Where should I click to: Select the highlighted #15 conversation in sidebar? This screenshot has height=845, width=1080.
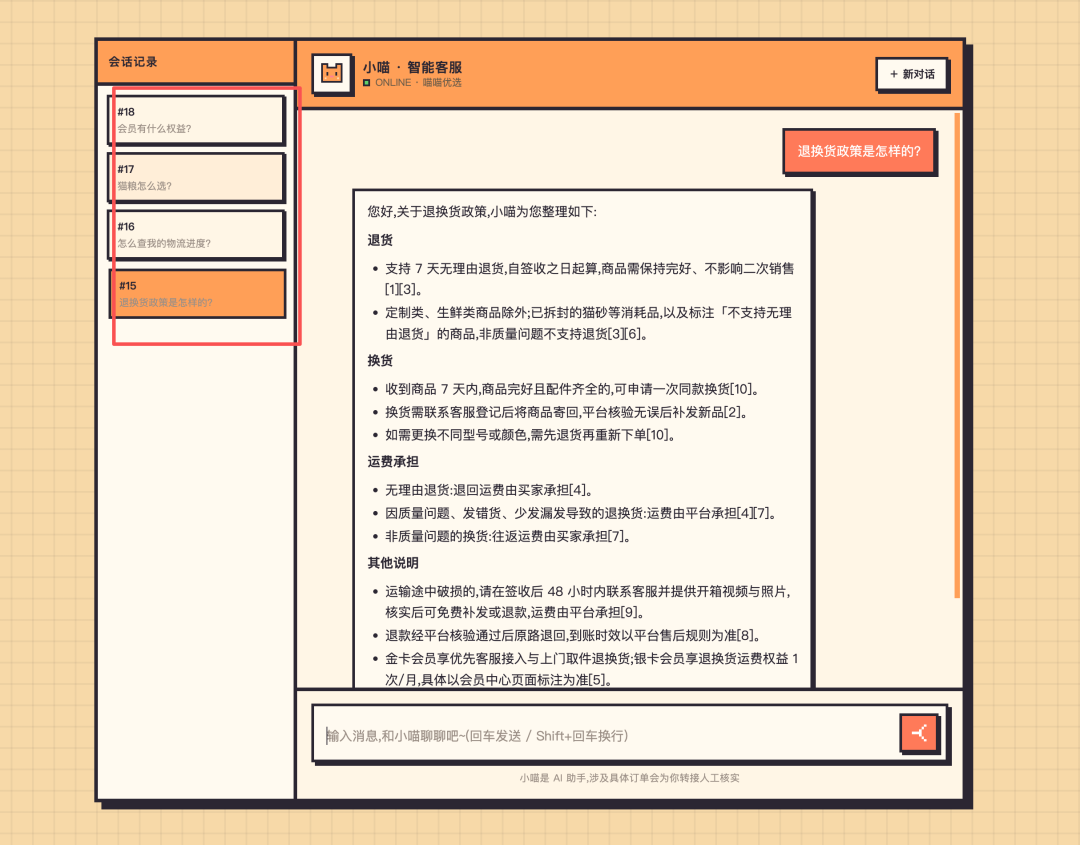pos(198,293)
